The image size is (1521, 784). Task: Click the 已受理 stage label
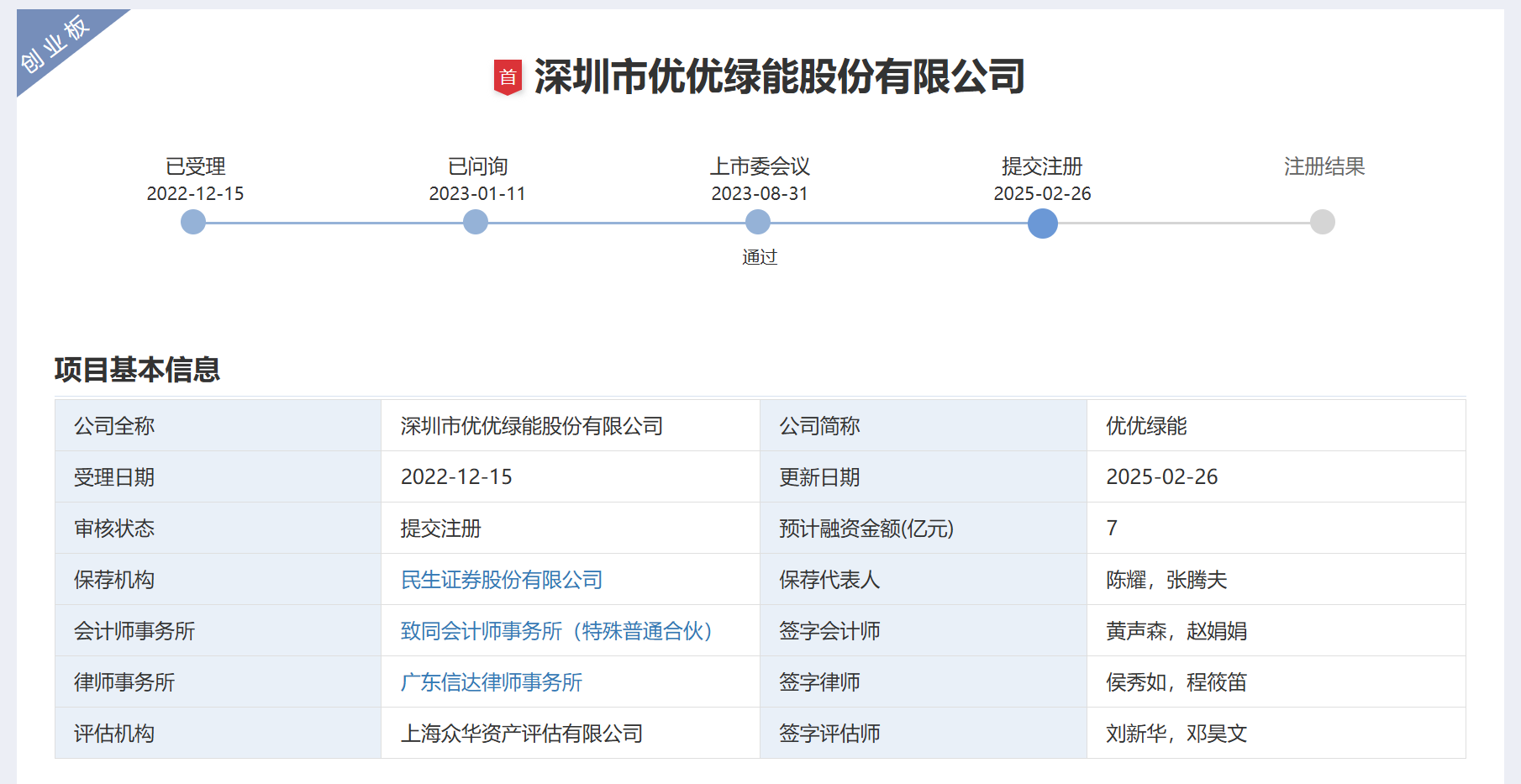click(x=195, y=166)
